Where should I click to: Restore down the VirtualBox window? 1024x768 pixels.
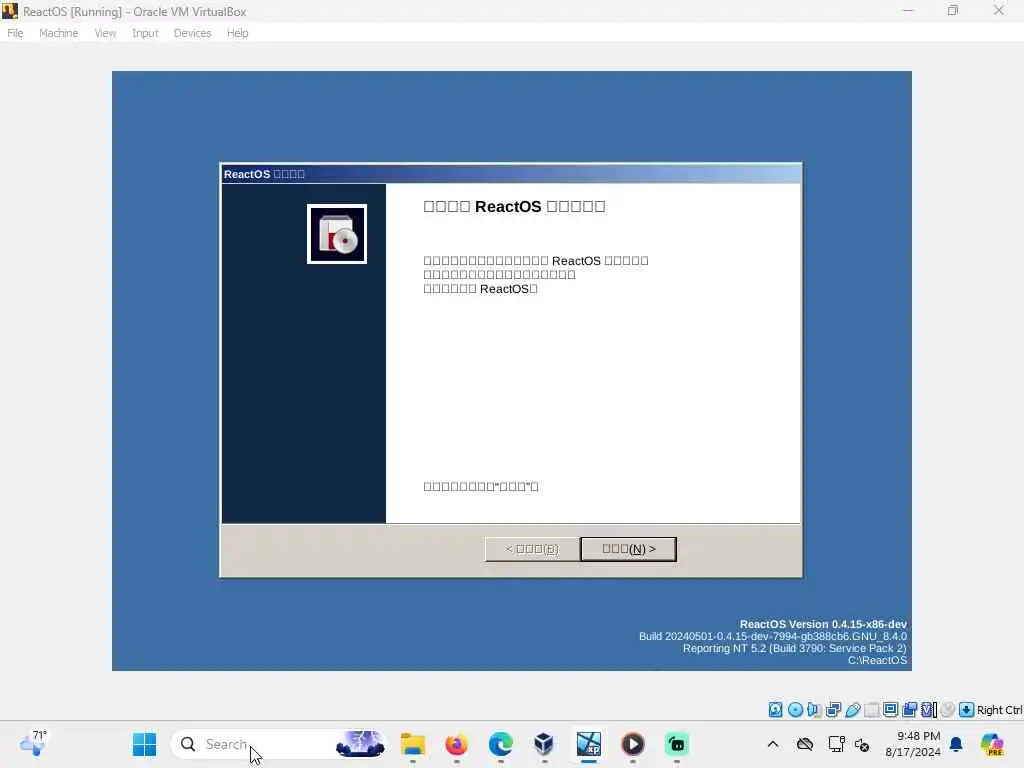click(953, 10)
